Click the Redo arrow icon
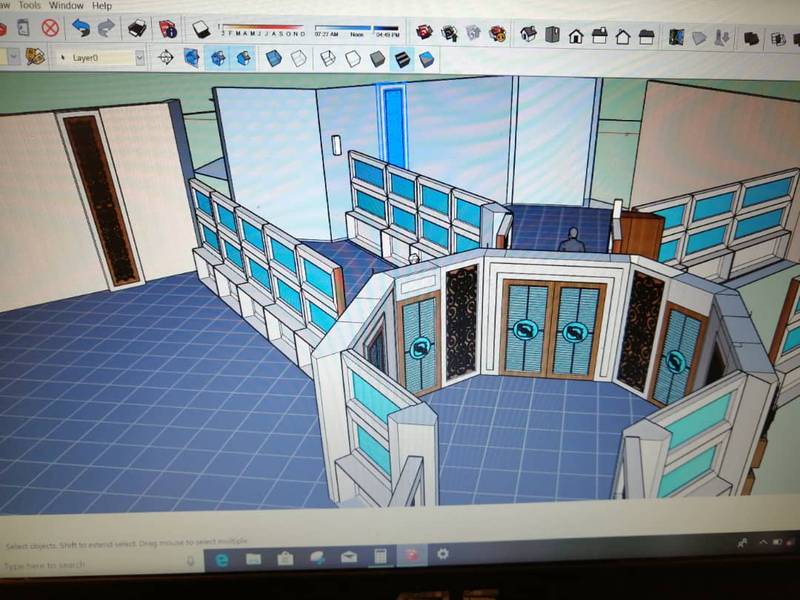Image resolution: width=800 pixels, height=600 pixels. click(105, 29)
